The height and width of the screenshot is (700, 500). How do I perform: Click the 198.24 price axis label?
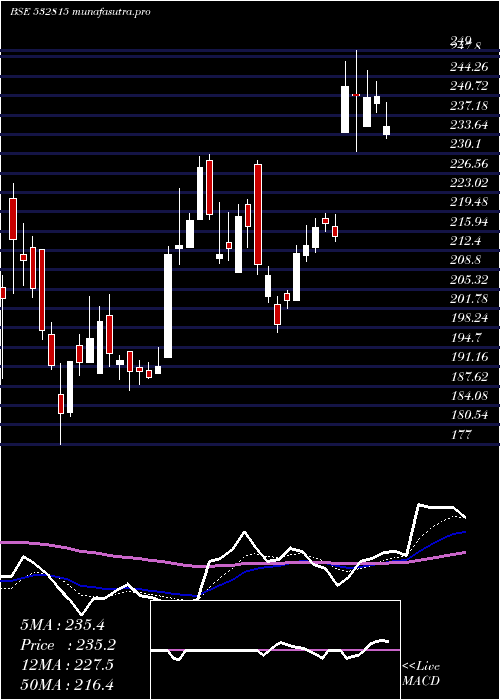pyautogui.click(x=470, y=318)
